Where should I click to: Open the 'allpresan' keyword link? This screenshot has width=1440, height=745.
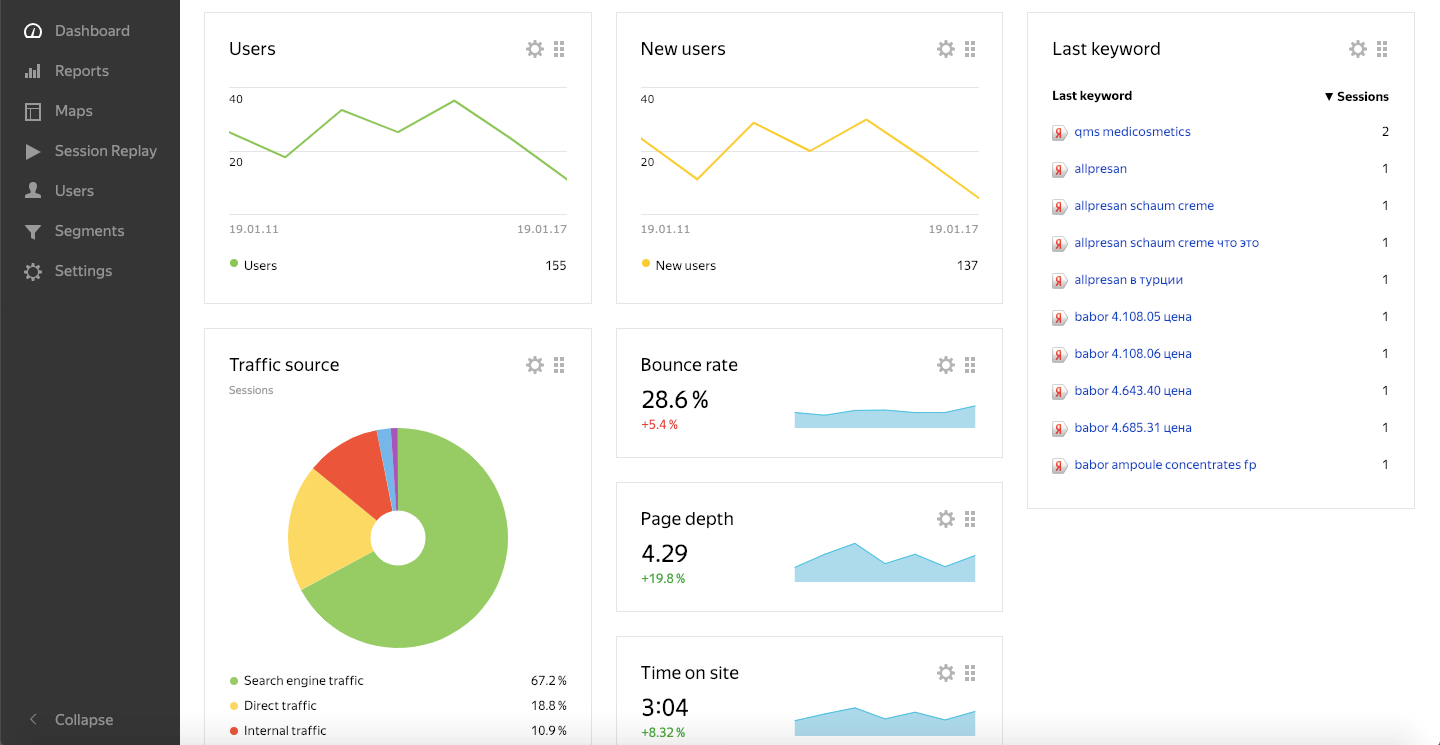click(1100, 169)
